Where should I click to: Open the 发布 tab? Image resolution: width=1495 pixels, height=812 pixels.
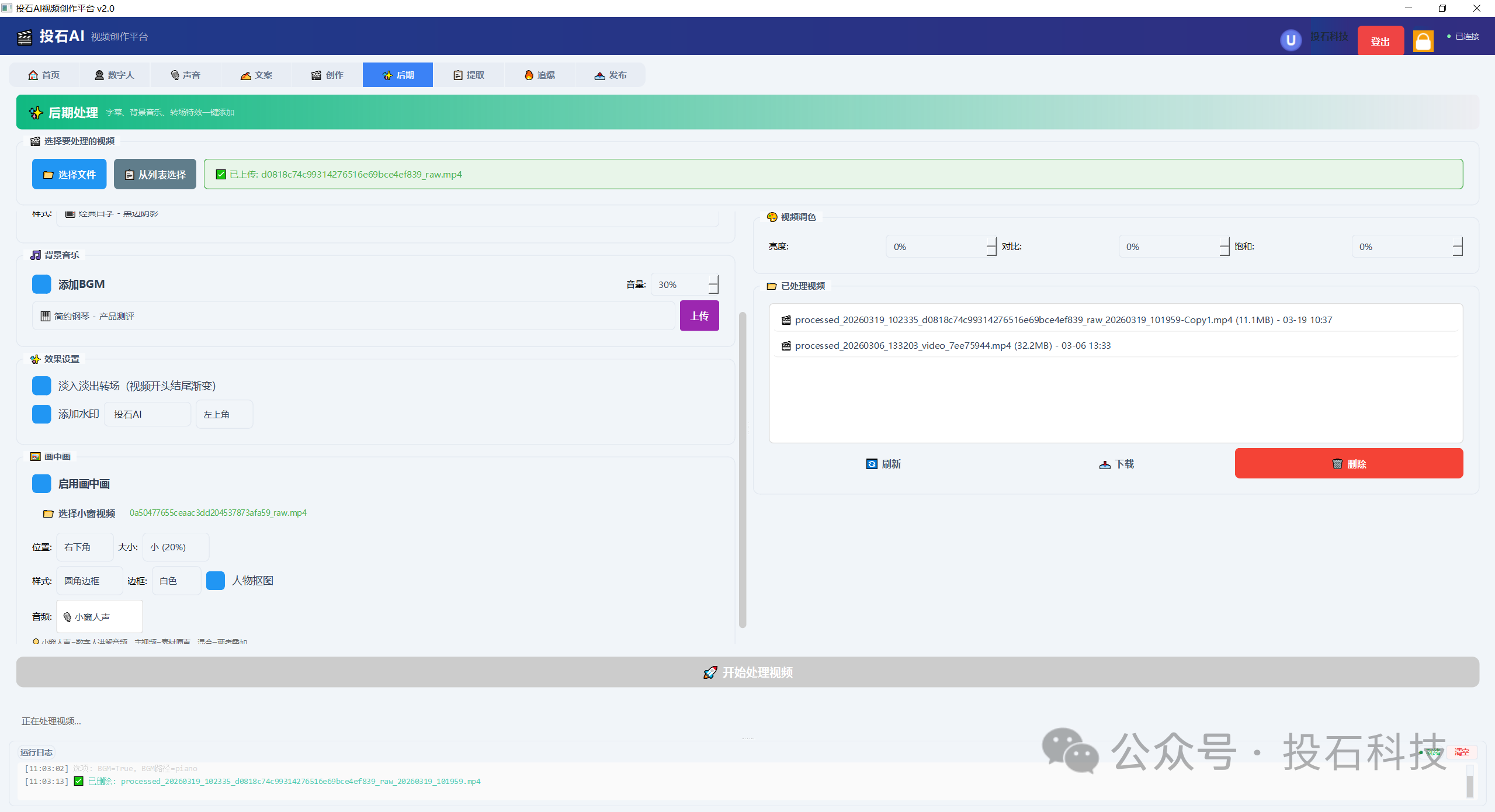click(610, 75)
